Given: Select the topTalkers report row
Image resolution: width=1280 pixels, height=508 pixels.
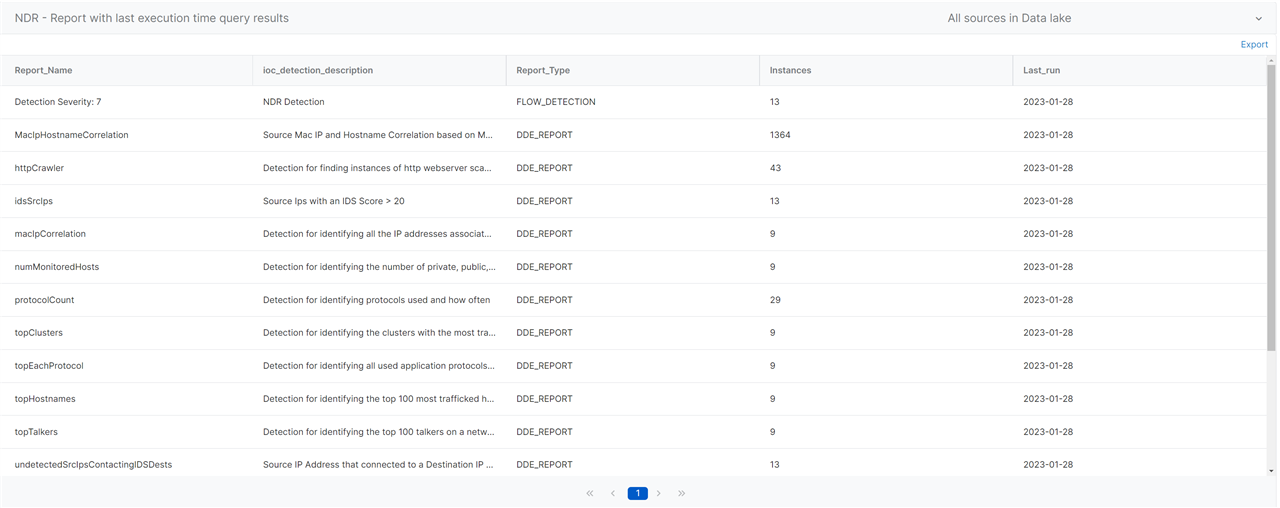Looking at the screenshot, I should point(633,432).
